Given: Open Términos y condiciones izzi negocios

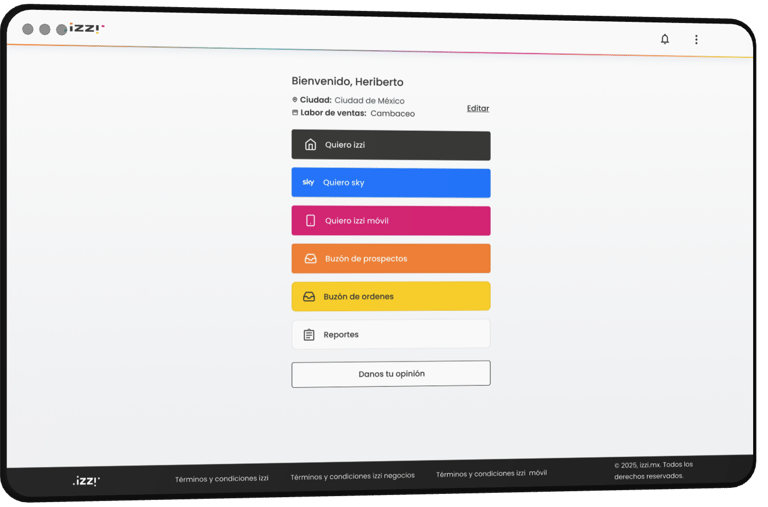Looking at the screenshot, I should click(x=353, y=476).
